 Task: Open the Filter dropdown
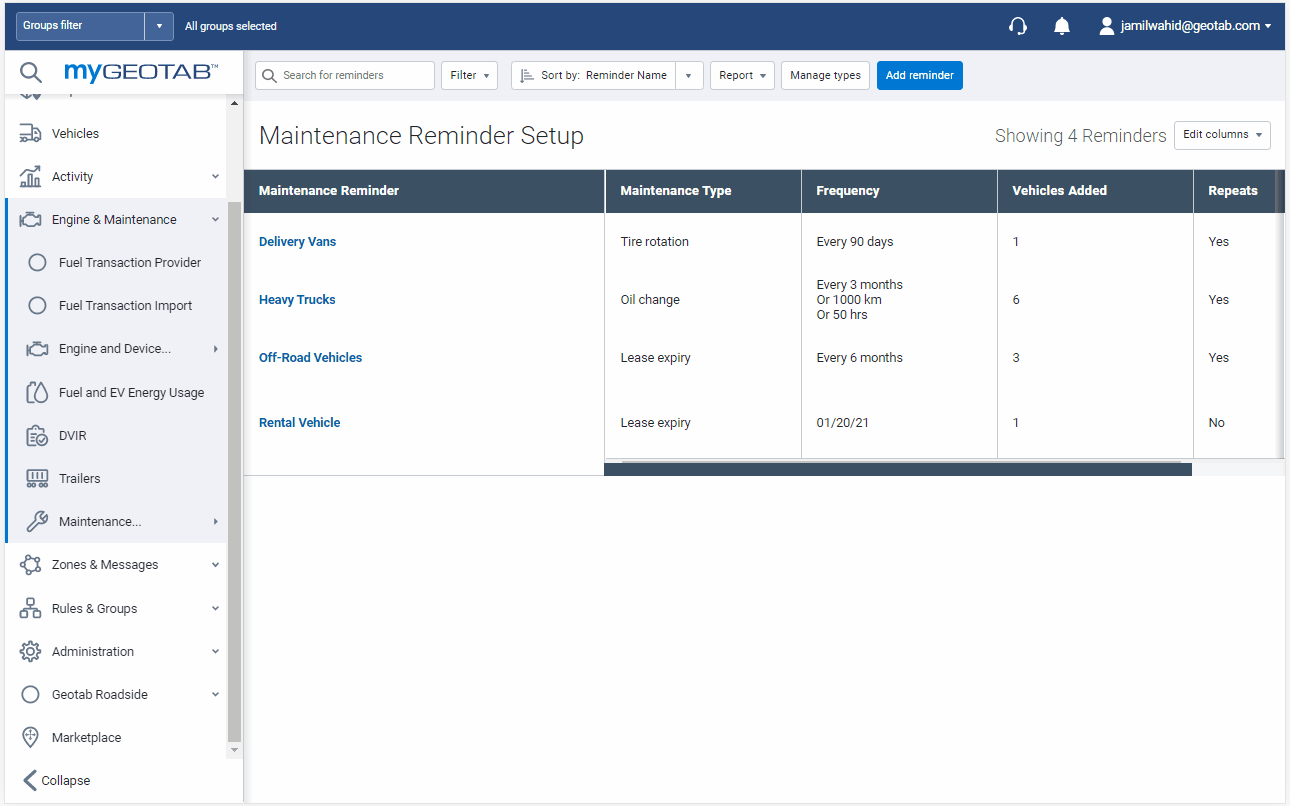coord(469,75)
